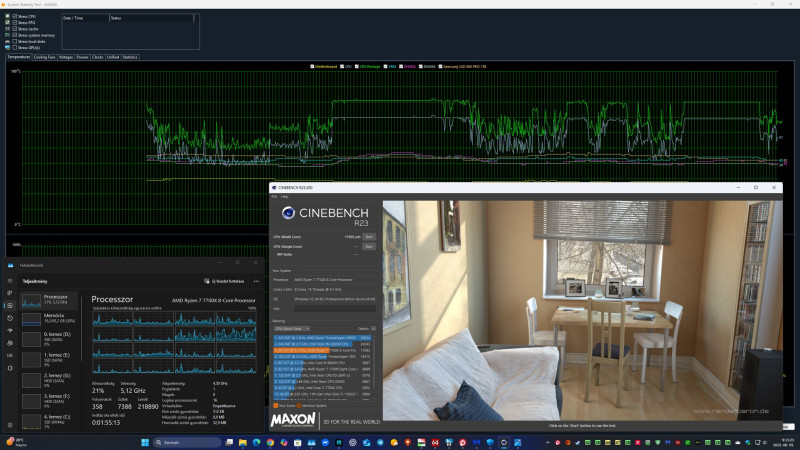Open taskbar clock and date
Viewport: 800px width, 450px height.
[783, 442]
